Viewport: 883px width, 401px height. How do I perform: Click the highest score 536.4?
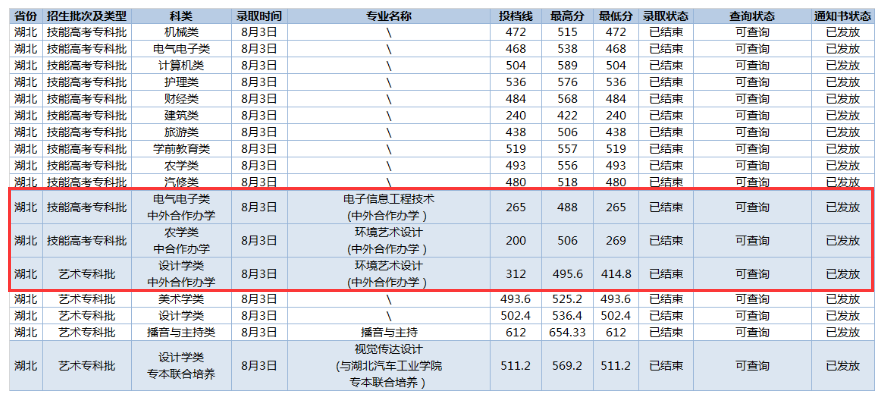click(567, 316)
